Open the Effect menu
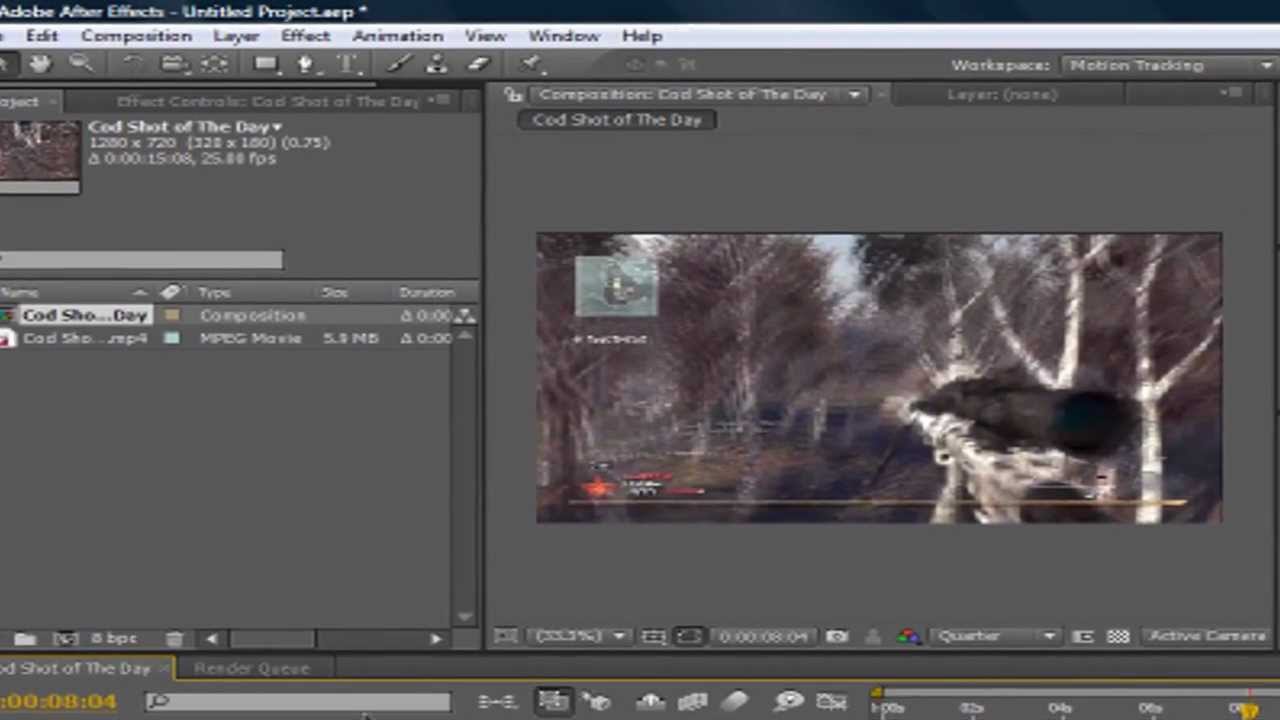 click(x=305, y=35)
